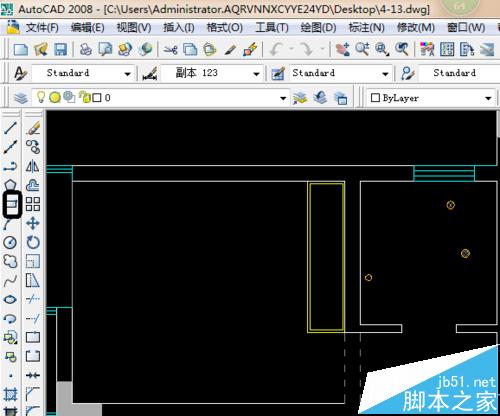
Task: Toggle layer 0 viewport freeze icon
Action: point(69,97)
